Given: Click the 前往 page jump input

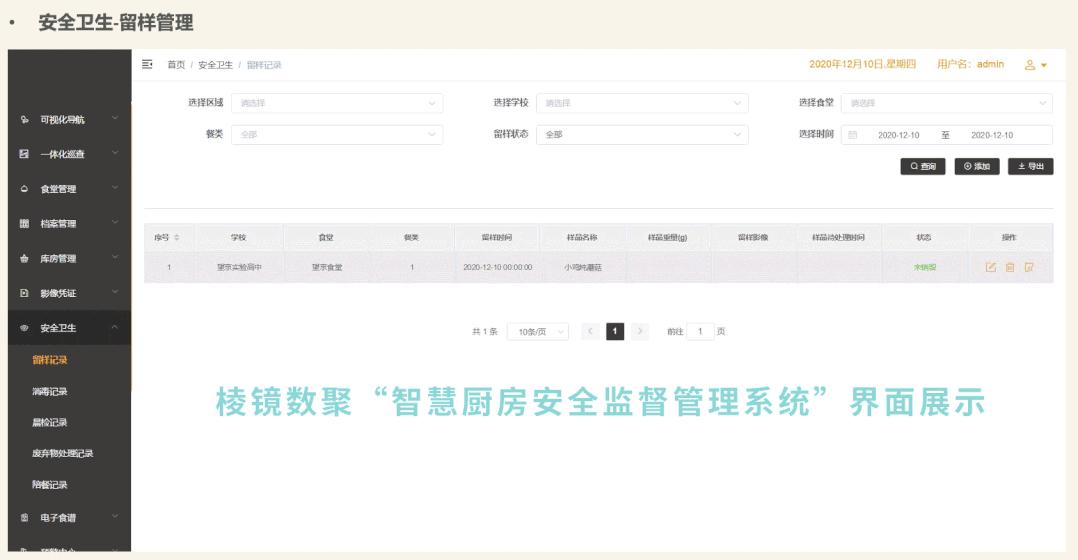Looking at the screenshot, I should (x=701, y=331).
